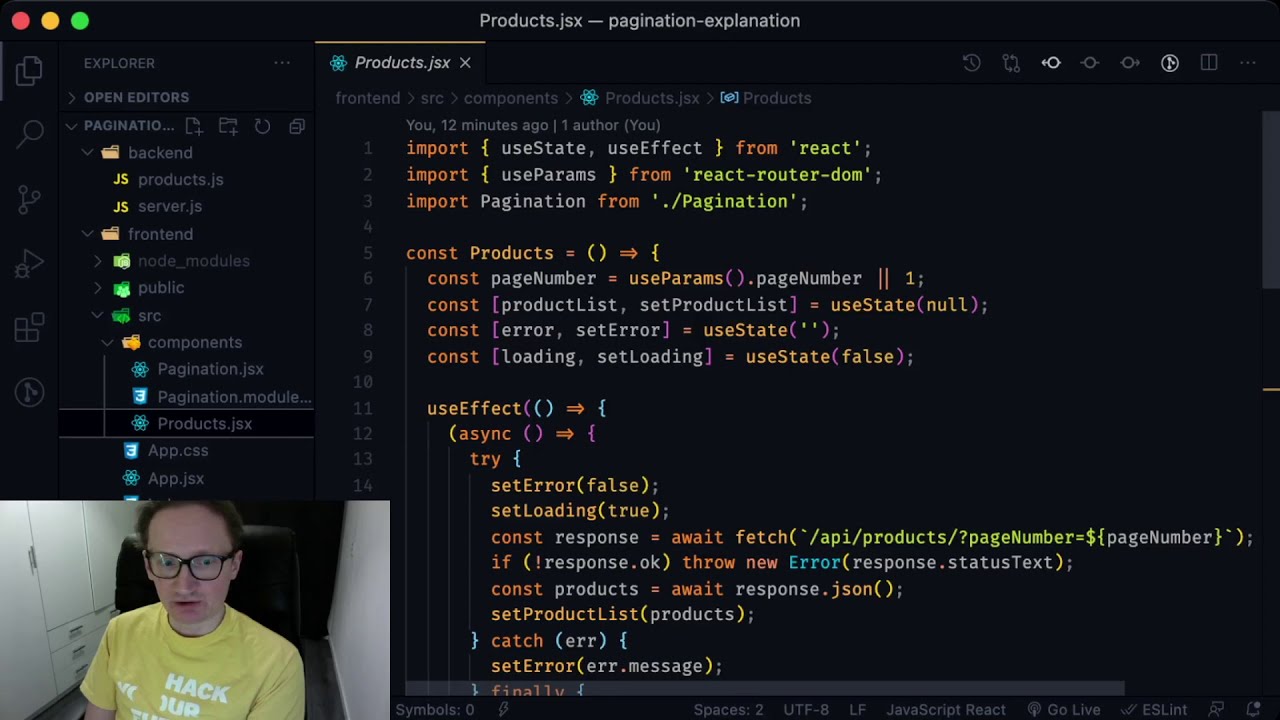Click Symbols: 0 in status bar
The image size is (1280, 720).
click(434, 710)
